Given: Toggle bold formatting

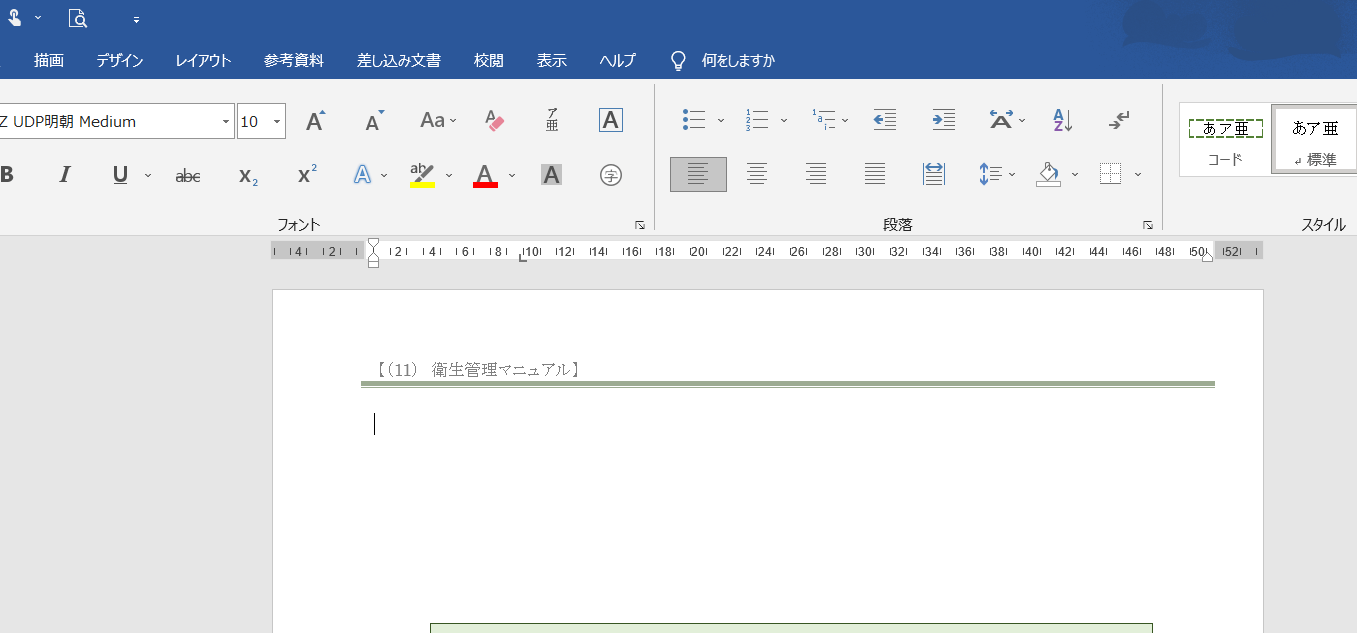Looking at the screenshot, I should coord(7,175).
